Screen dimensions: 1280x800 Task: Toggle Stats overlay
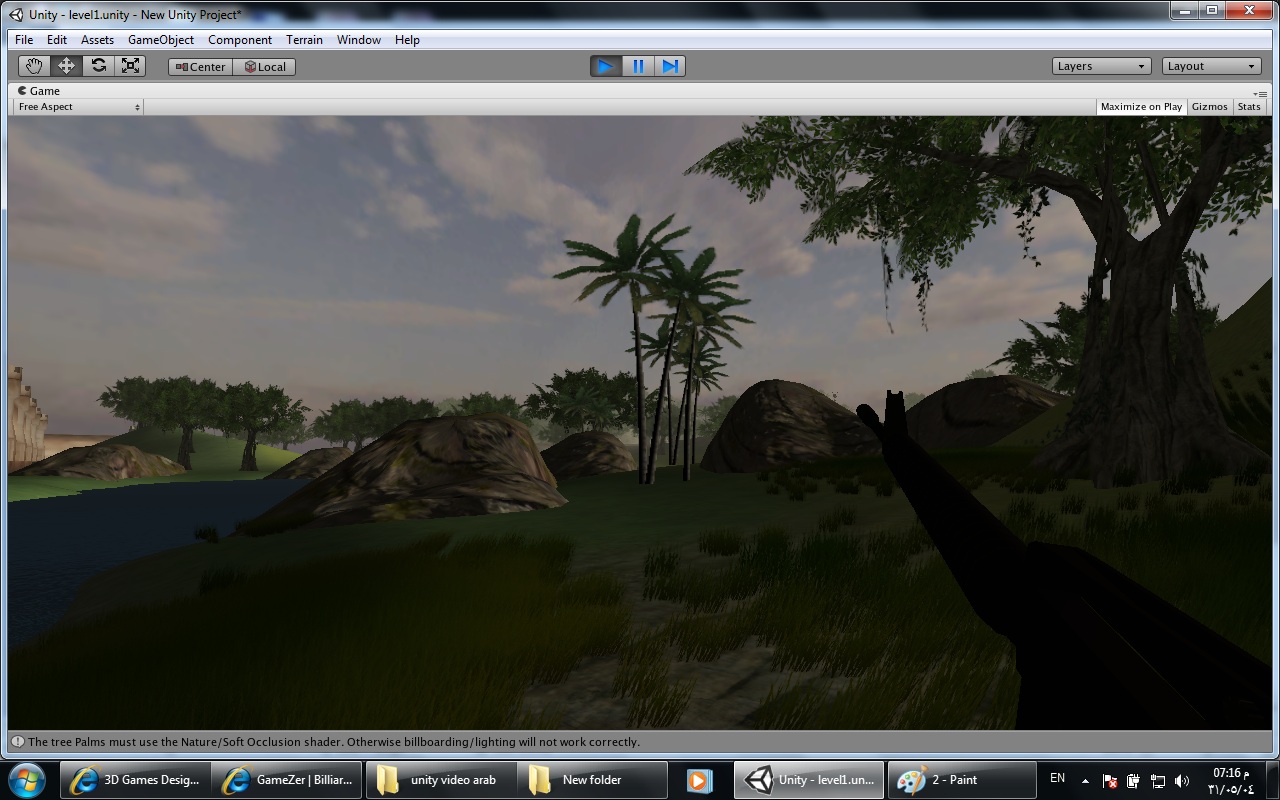(1249, 107)
